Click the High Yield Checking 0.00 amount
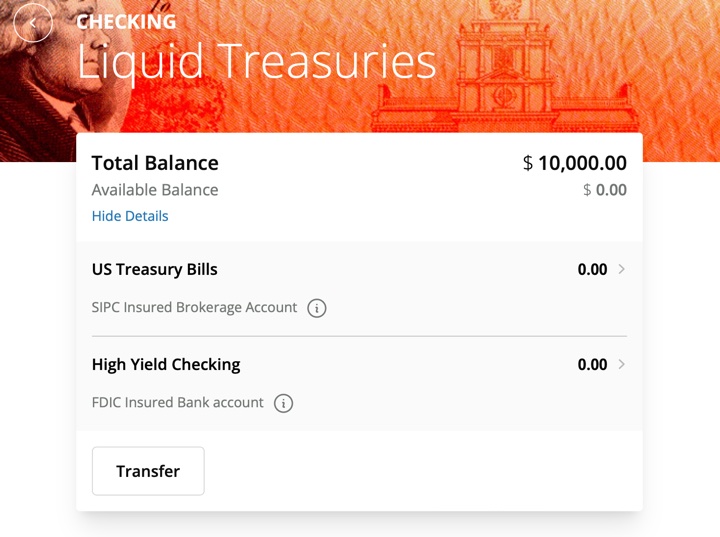 pyautogui.click(x=592, y=364)
